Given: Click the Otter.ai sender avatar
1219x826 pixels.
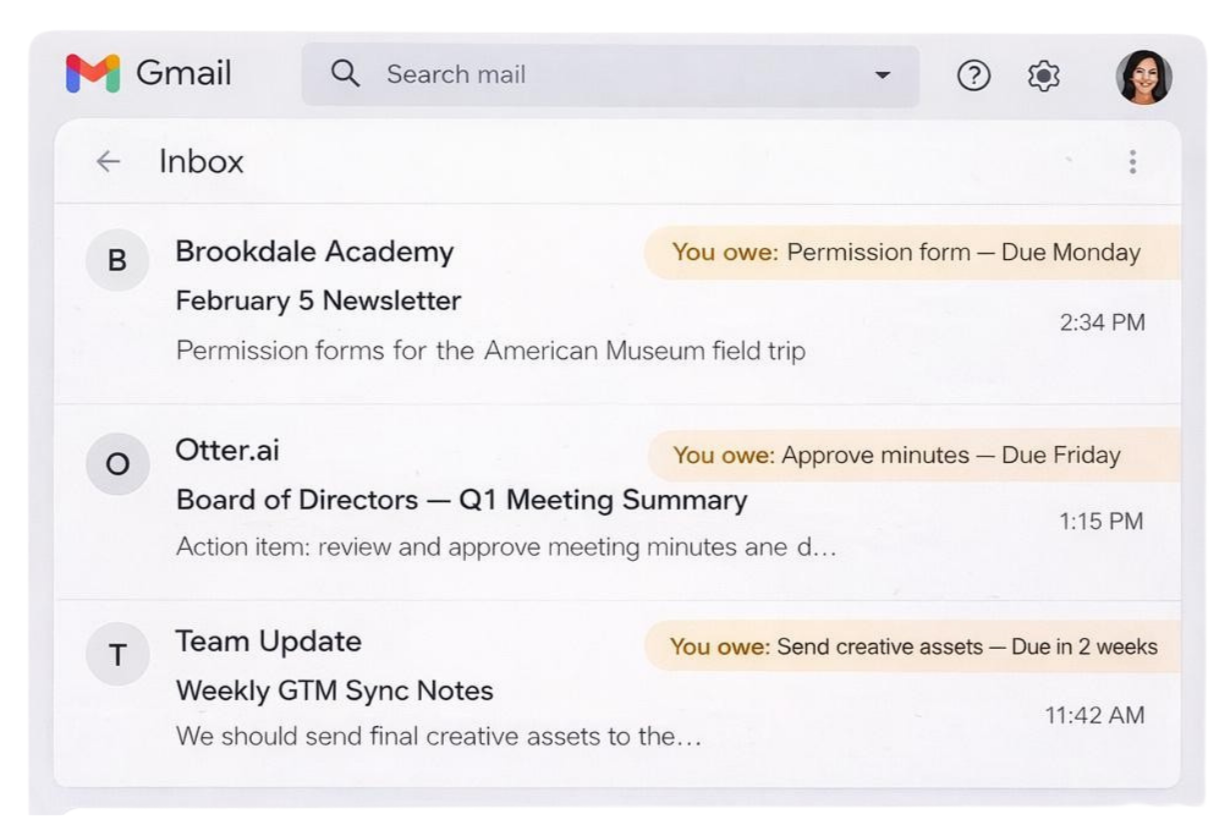Looking at the screenshot, I should [x=118, y=460].
